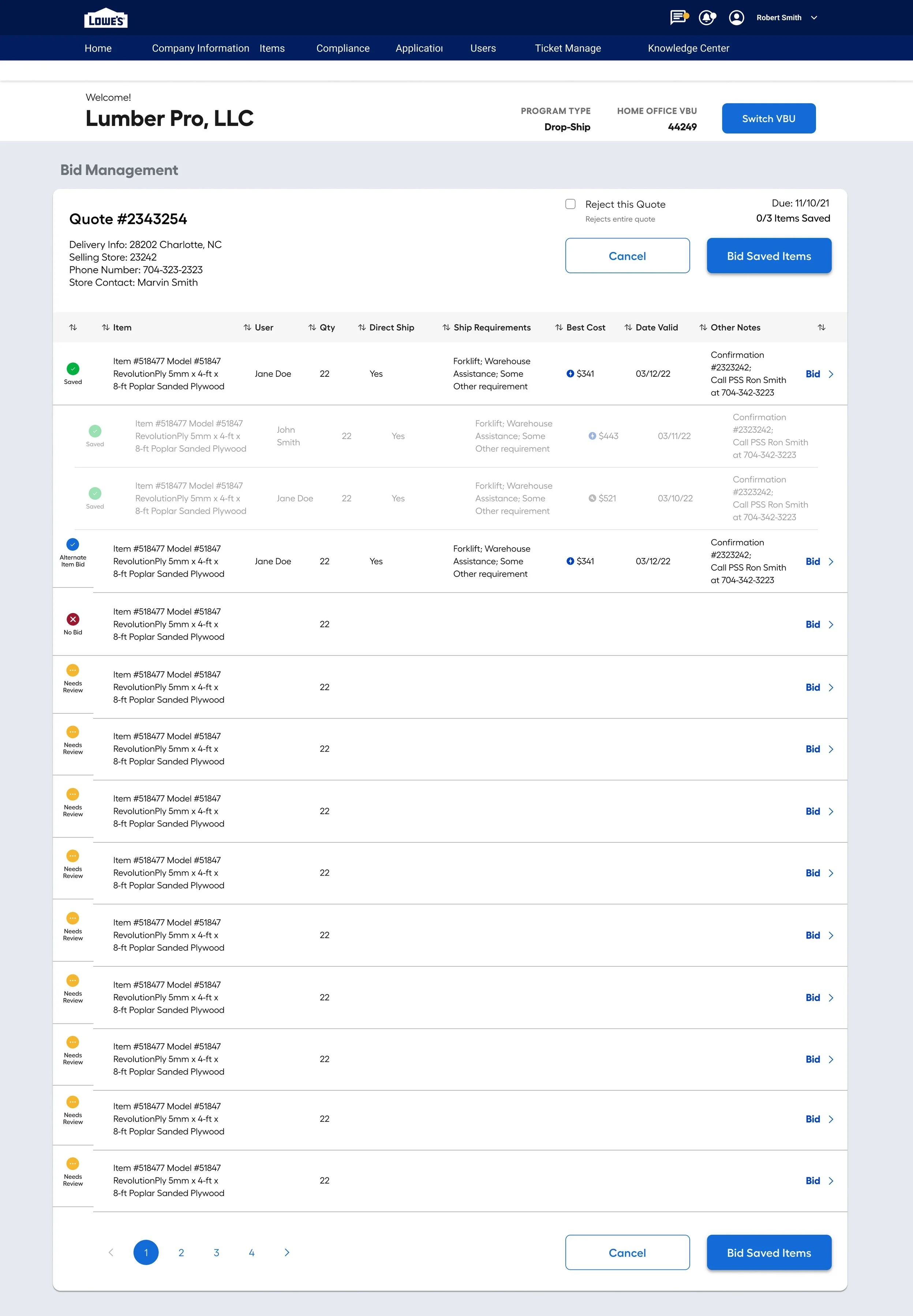Click Bid link on first Saved row

coord(812,374)
